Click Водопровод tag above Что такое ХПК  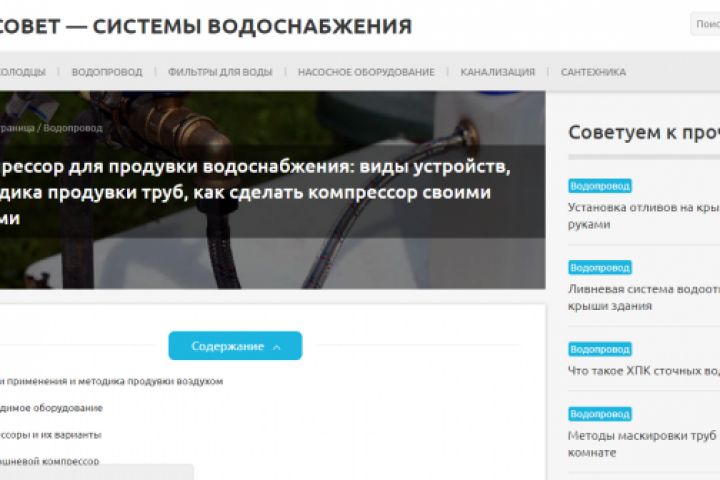pos(600,349)
